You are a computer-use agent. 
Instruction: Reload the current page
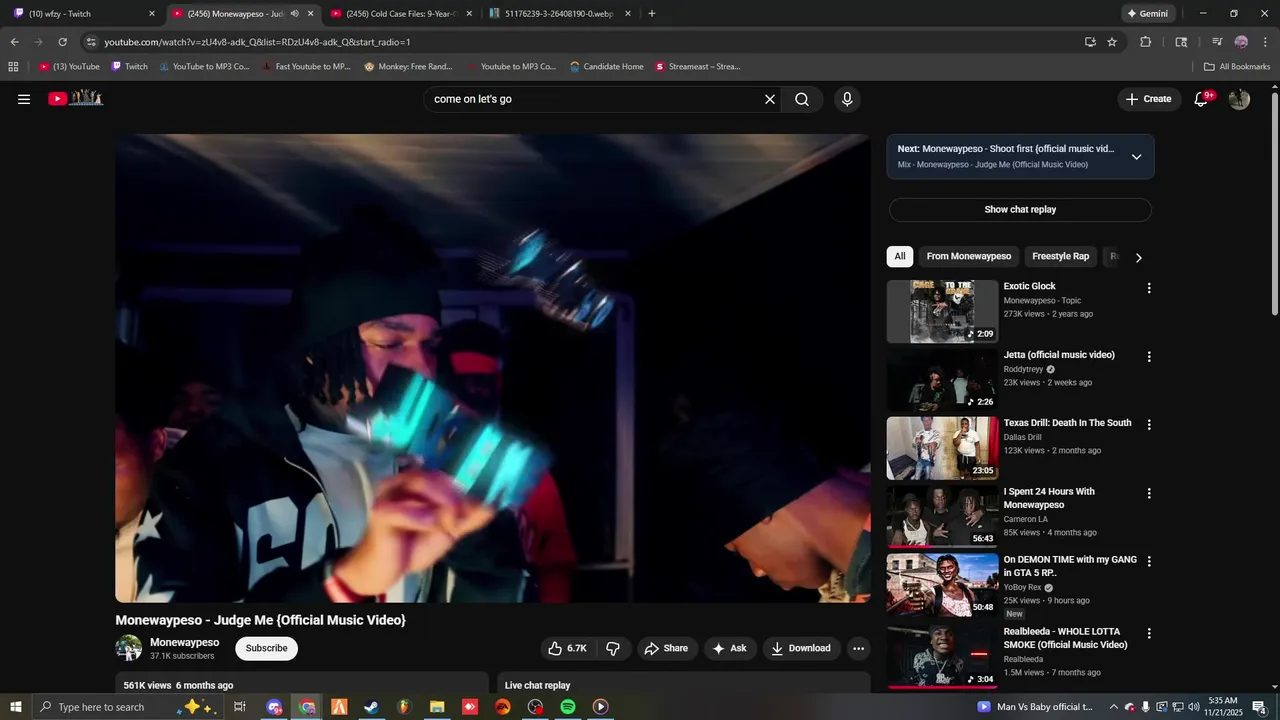pos(62,42)
